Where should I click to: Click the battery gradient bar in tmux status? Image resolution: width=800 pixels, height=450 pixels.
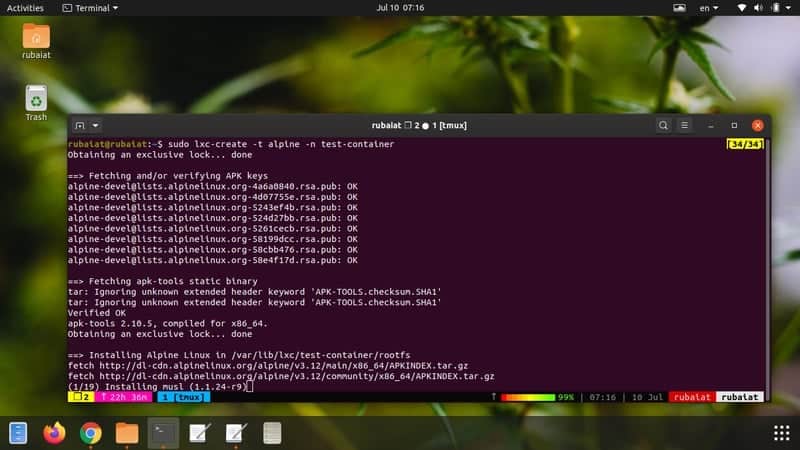(x=528, y=397)
